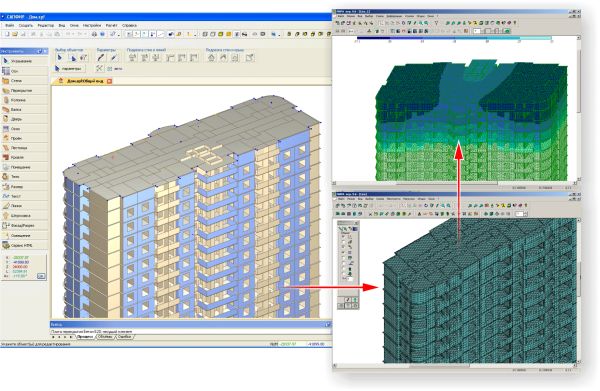The width and height of the screenshot is (600, 391).
Task: Open the Расчёт menu
Action: (111, 25)
